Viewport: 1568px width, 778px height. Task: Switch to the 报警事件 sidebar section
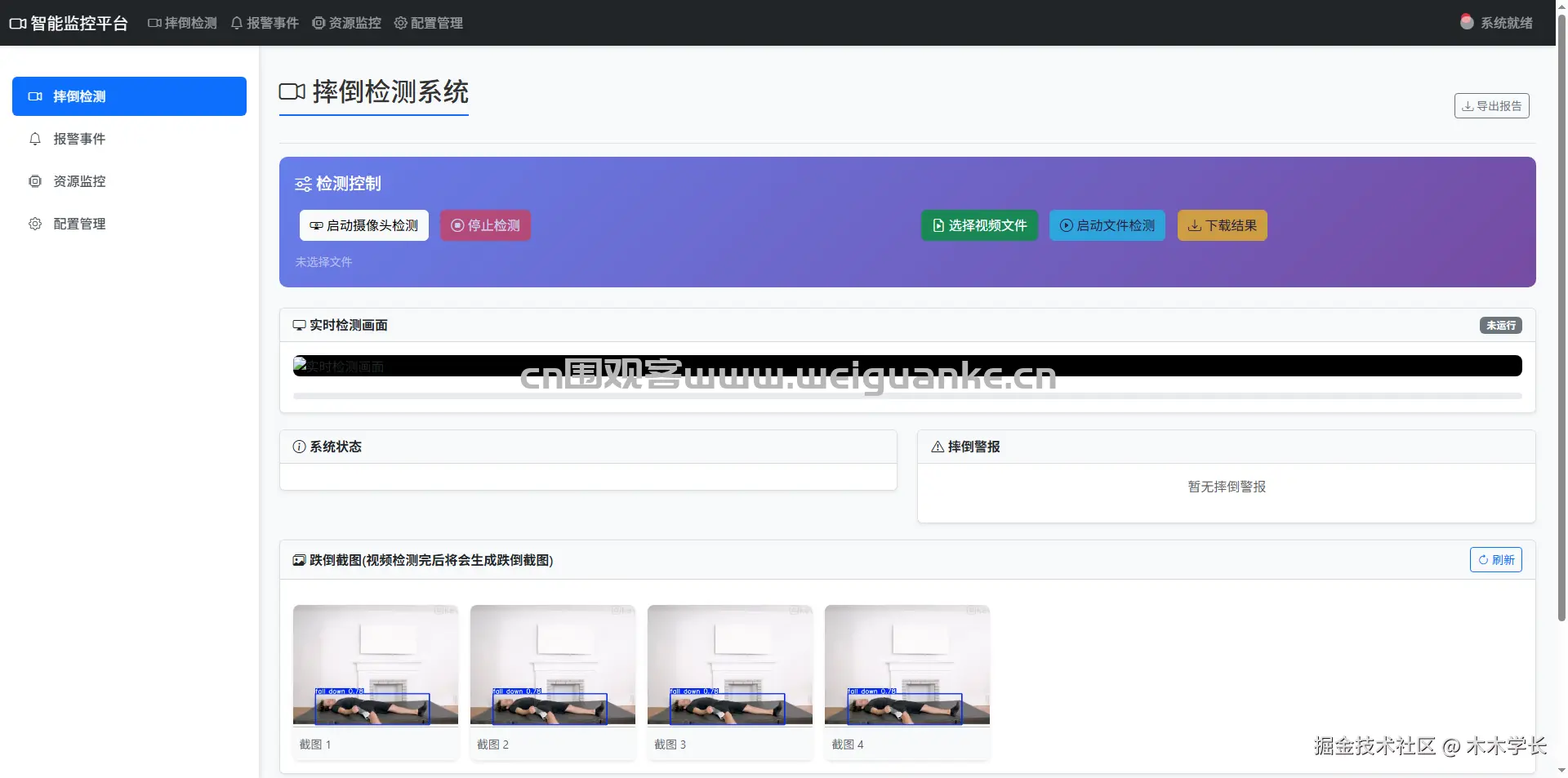[79, 139]
